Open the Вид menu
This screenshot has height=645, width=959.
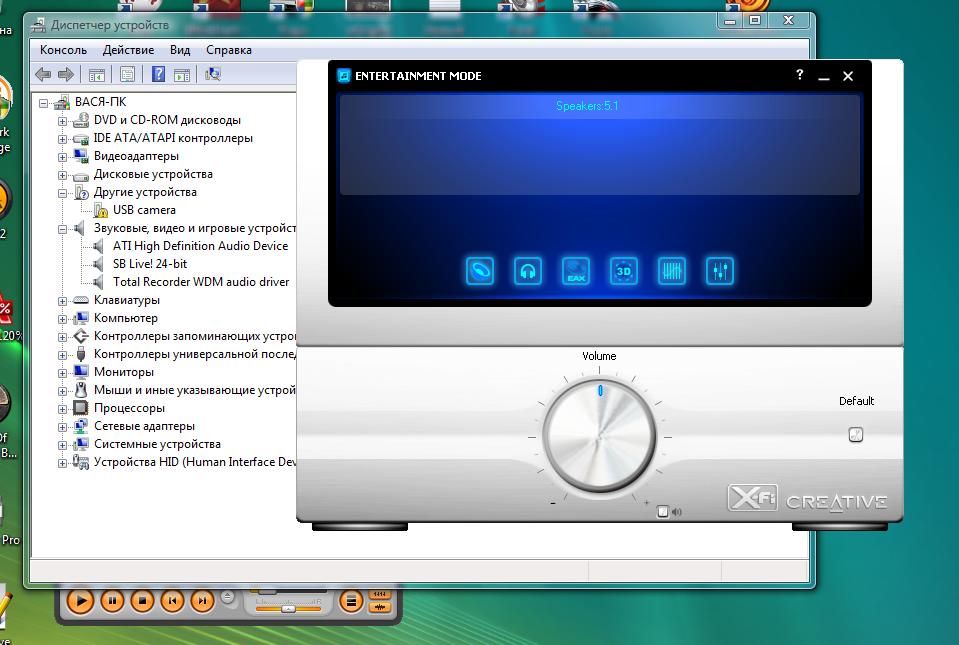pos(180,50)
